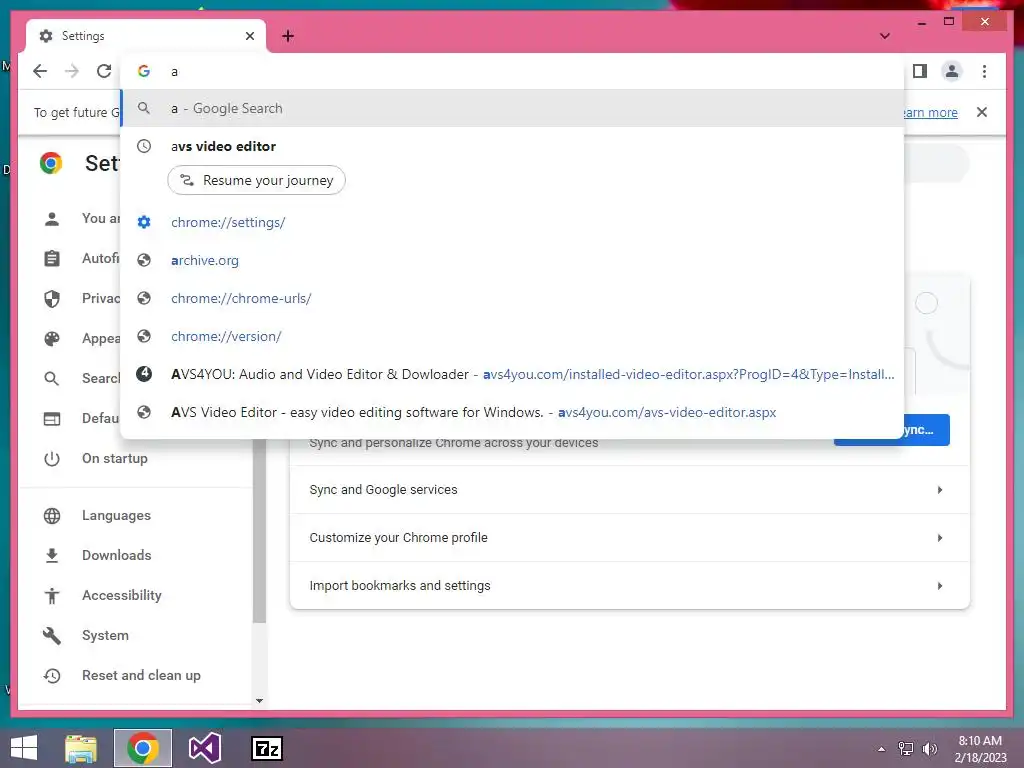
Task: Click the Downloads arrow icon
Action: pos(52,555)
